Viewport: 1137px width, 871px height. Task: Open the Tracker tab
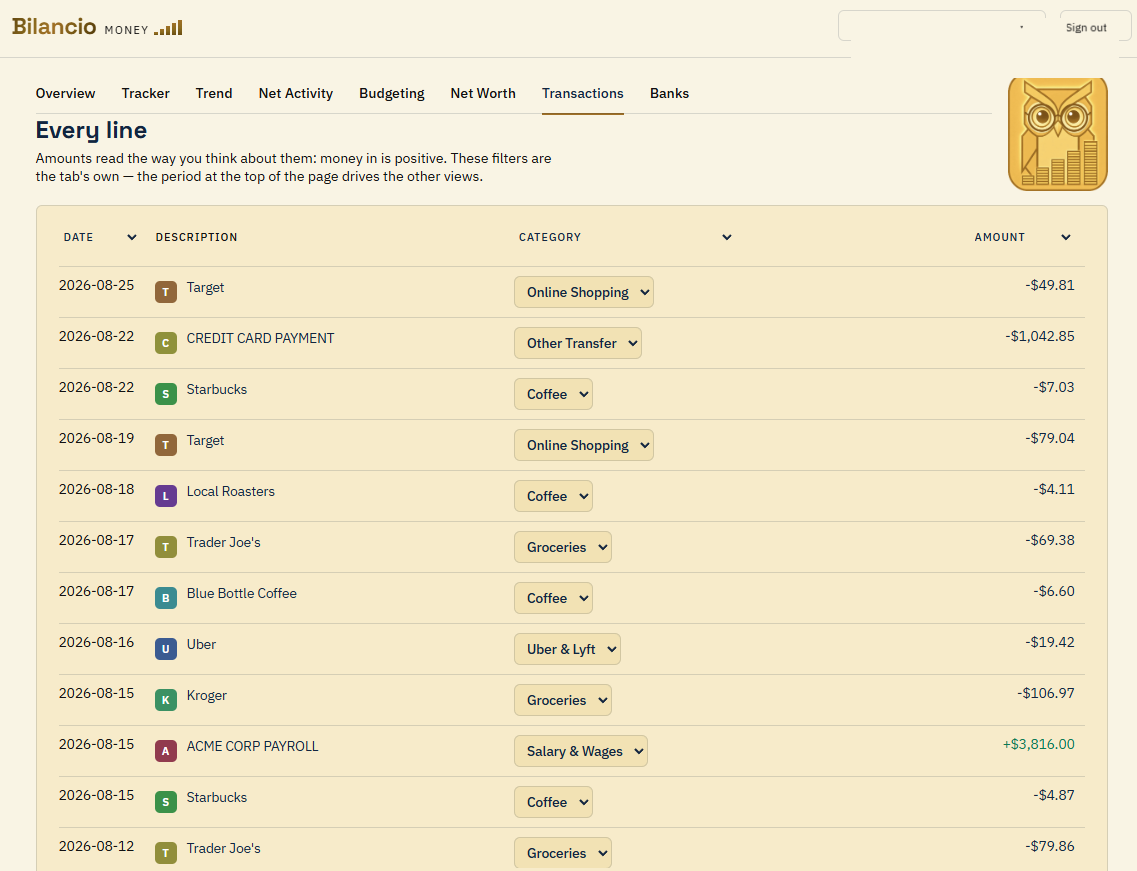click(146, 94)
